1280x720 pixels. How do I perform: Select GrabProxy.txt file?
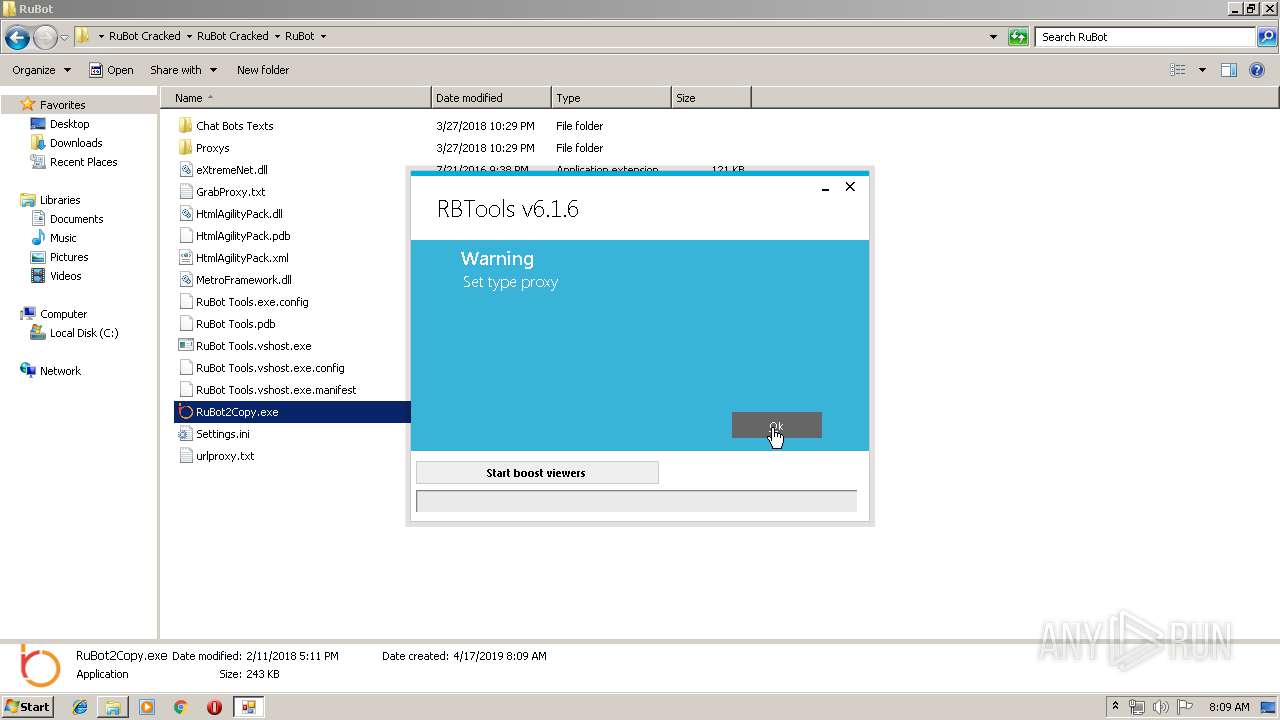(x=230, y=192)
